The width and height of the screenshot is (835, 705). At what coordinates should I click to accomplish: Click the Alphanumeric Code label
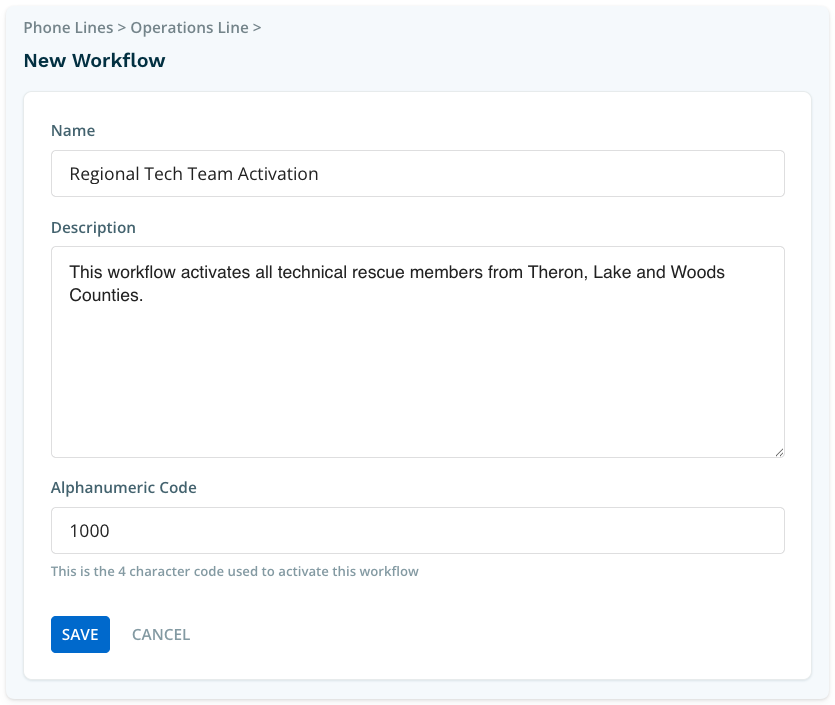tap(124, 487)
